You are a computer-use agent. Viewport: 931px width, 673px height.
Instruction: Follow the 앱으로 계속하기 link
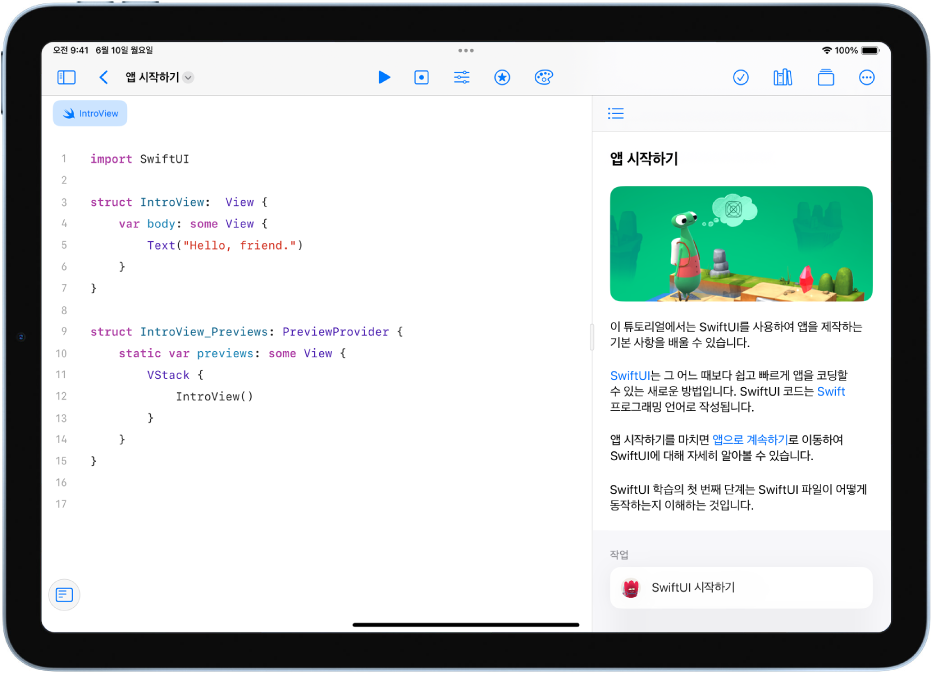click(750, 440)
